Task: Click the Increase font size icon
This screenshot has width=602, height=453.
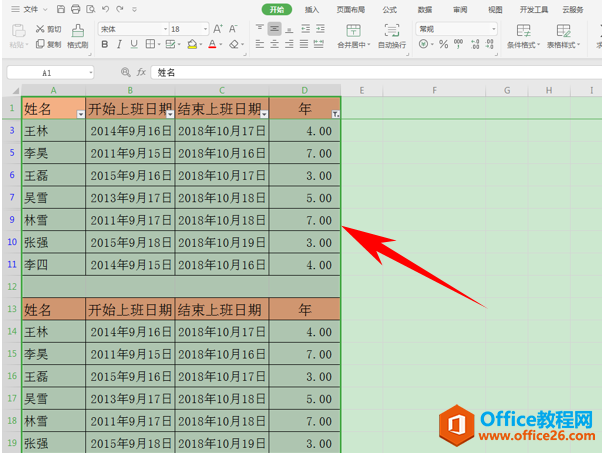Action: [x=218, y=29]
